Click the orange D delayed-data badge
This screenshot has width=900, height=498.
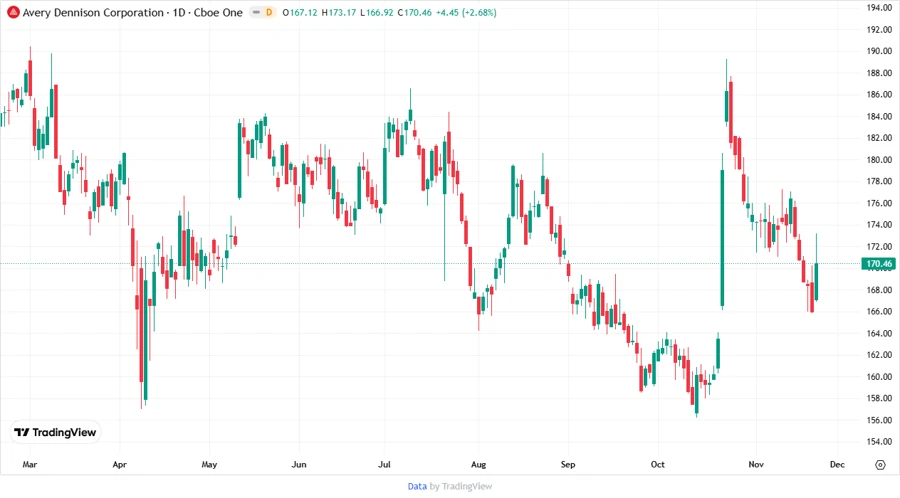269,12
